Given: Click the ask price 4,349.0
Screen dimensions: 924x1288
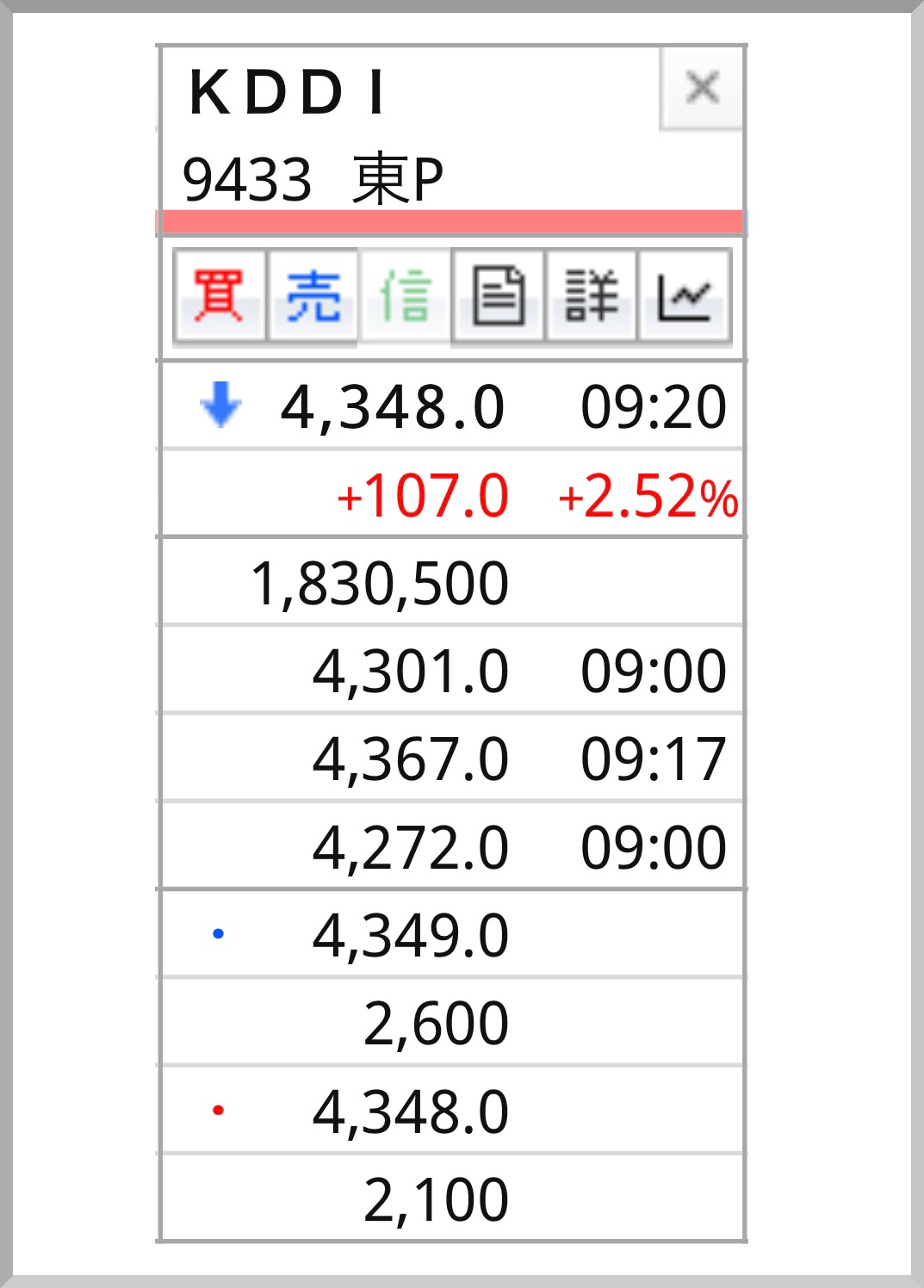Looking at the screenshot, I should click(411, 936).
